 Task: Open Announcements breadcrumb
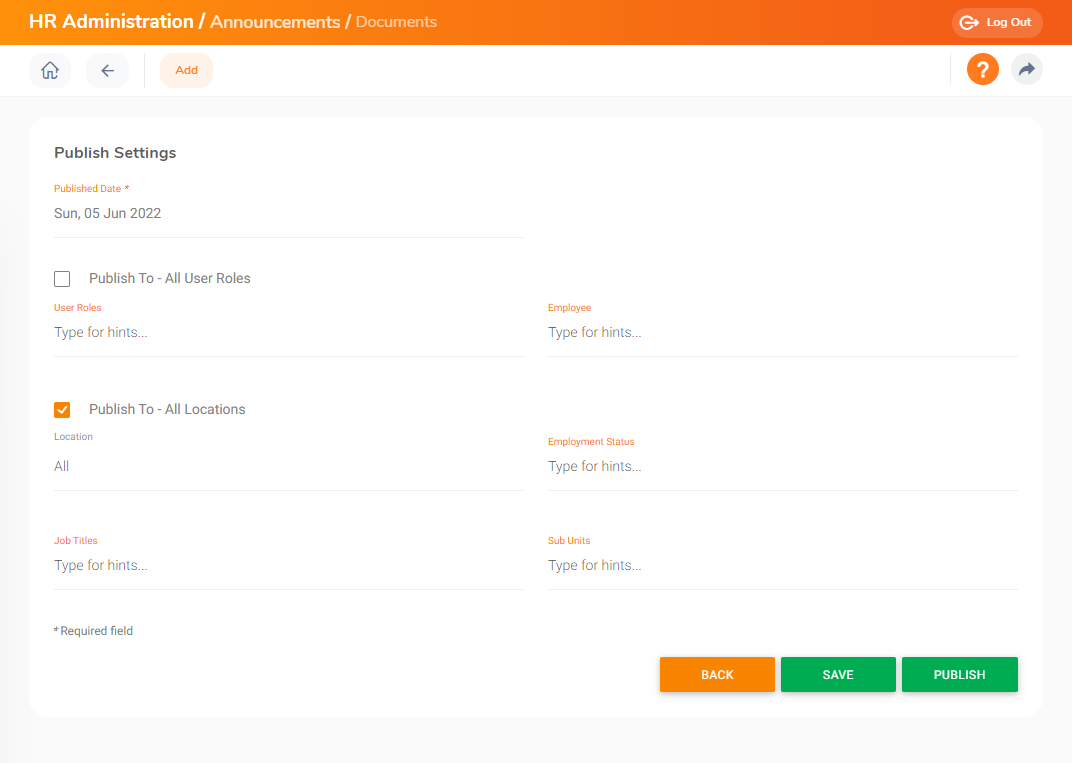275,22
